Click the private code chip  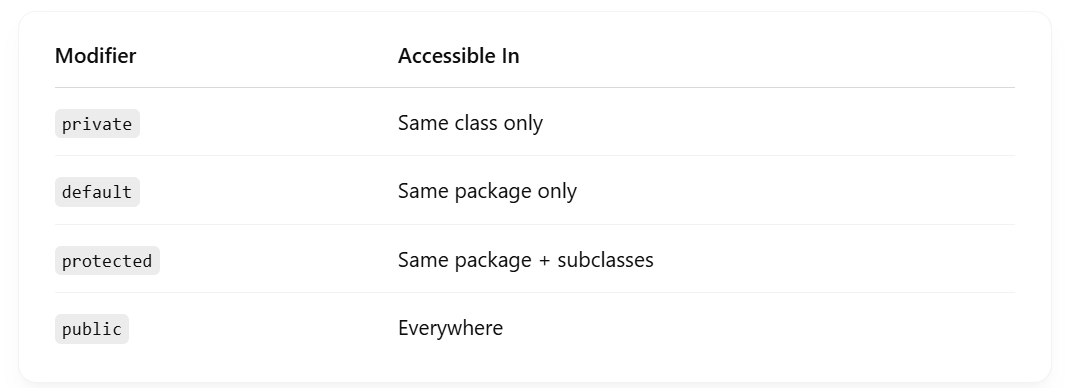pyautogui.click(x=97, y=123)
